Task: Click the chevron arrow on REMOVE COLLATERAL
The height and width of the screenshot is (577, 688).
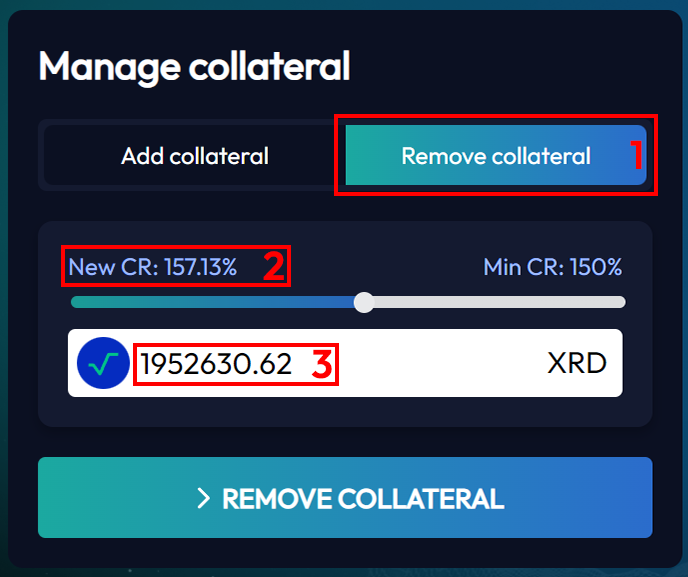Action: click(203, 498)
